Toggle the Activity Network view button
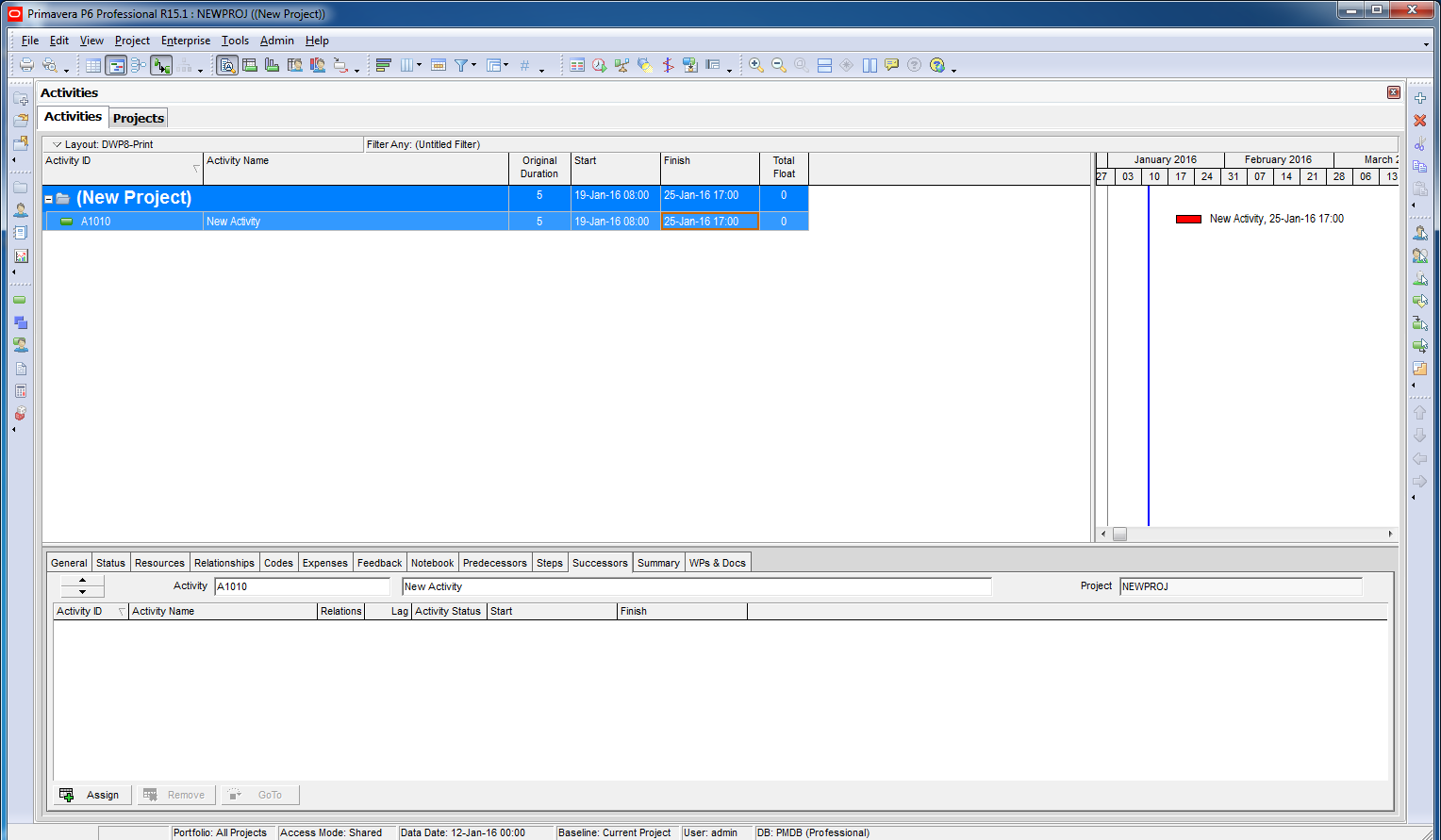Viewport: 1441px width, 840px height. [x=139, y=65]
